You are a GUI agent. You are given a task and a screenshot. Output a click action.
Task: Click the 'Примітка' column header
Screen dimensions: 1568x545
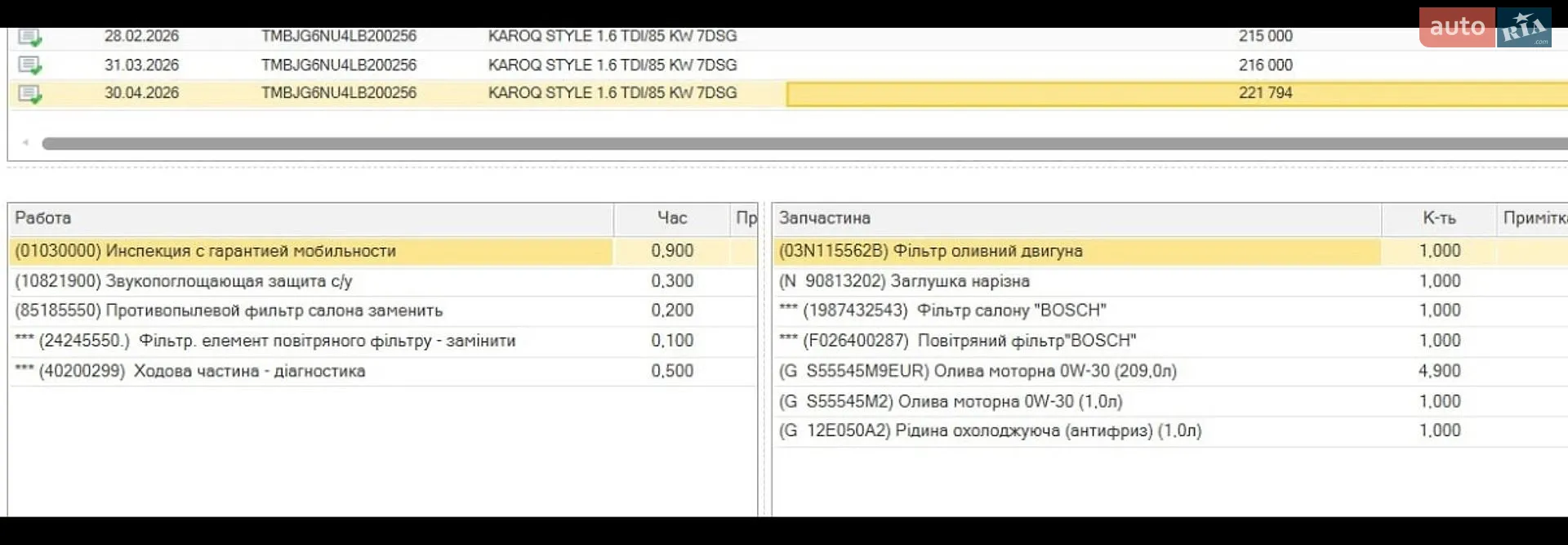1533,218
